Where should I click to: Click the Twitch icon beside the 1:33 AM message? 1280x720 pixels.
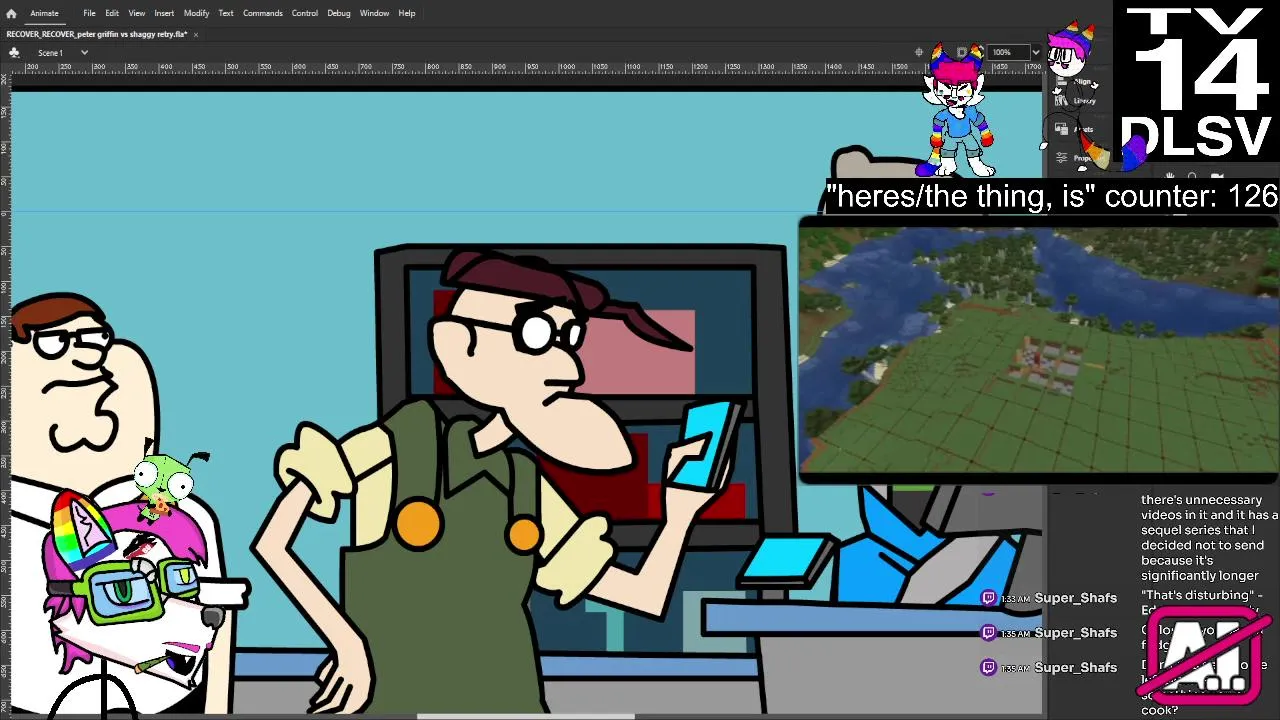coord(989,598)
